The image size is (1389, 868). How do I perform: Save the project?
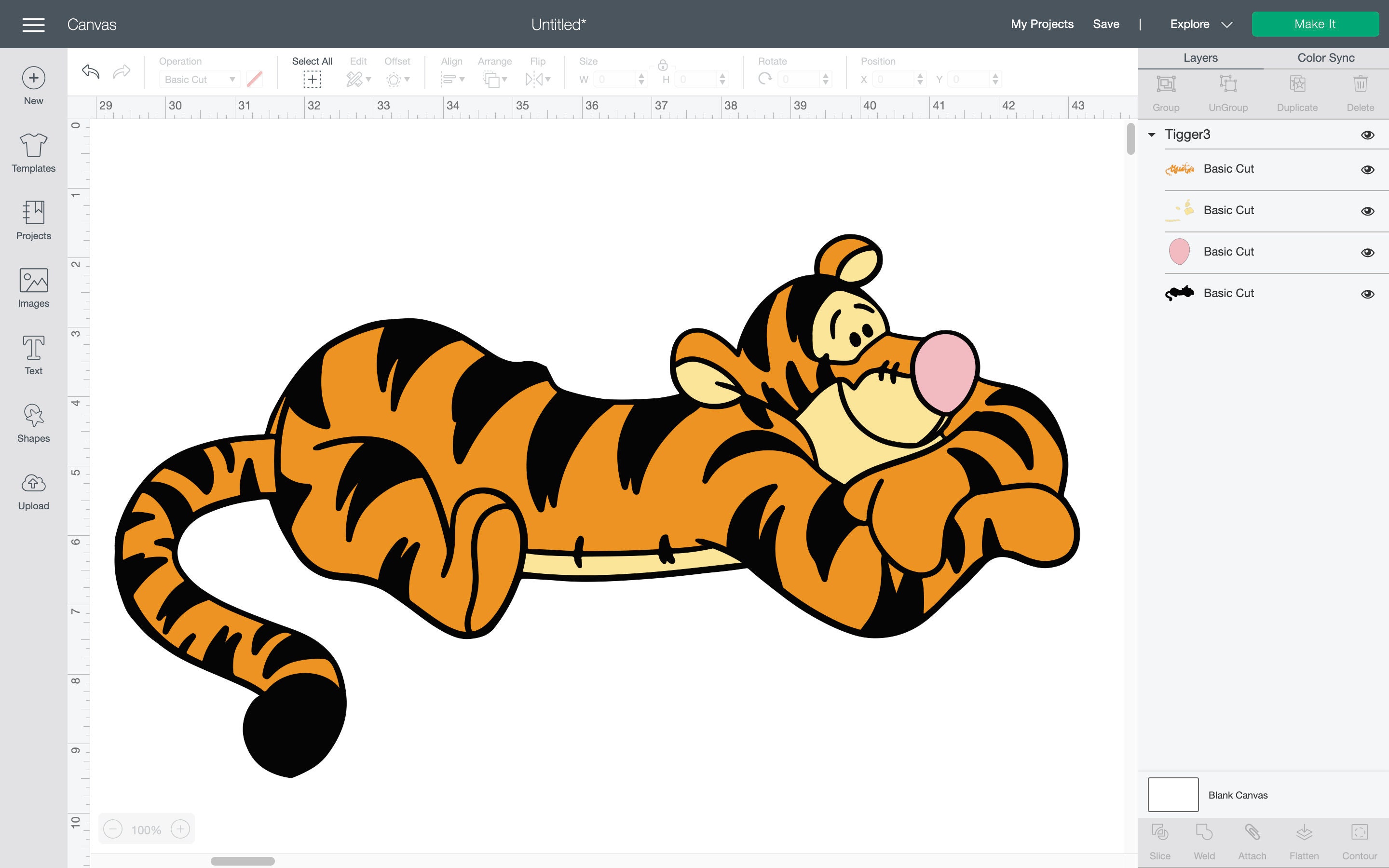pyautogui.click(x=1105, y=24)
